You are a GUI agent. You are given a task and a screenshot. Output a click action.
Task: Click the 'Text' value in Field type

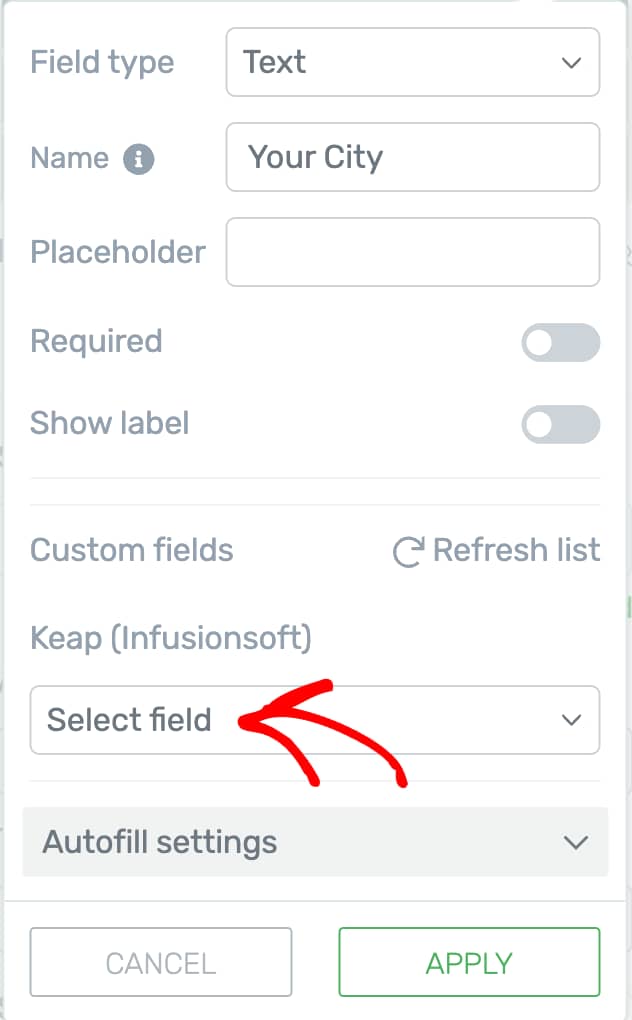coord(275,63)
